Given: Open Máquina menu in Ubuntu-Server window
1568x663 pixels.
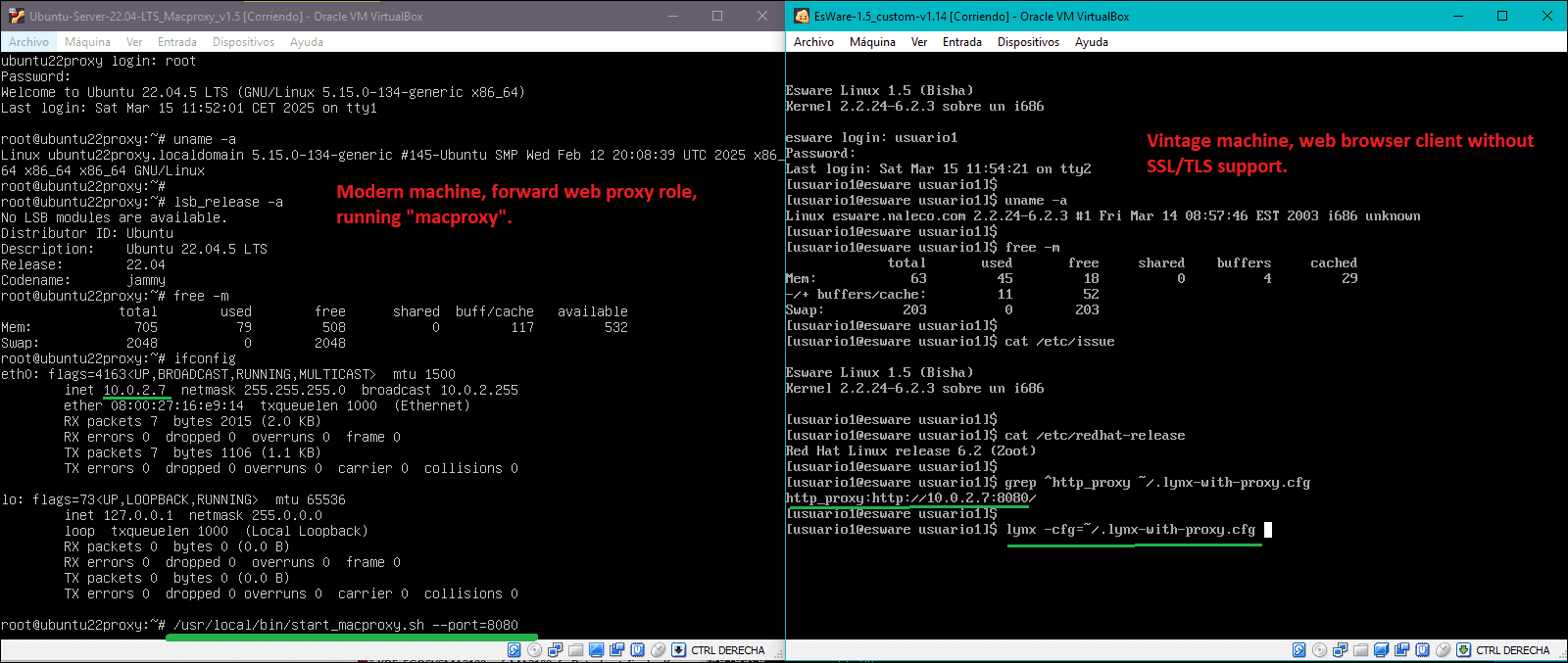Looking at the screenshot, I should tap(87, 42).
